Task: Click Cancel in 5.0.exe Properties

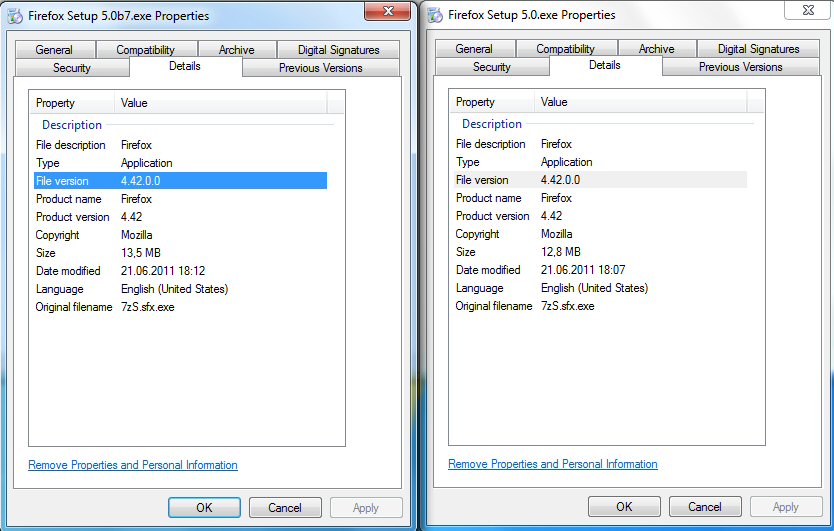Action: pos(705,507)
